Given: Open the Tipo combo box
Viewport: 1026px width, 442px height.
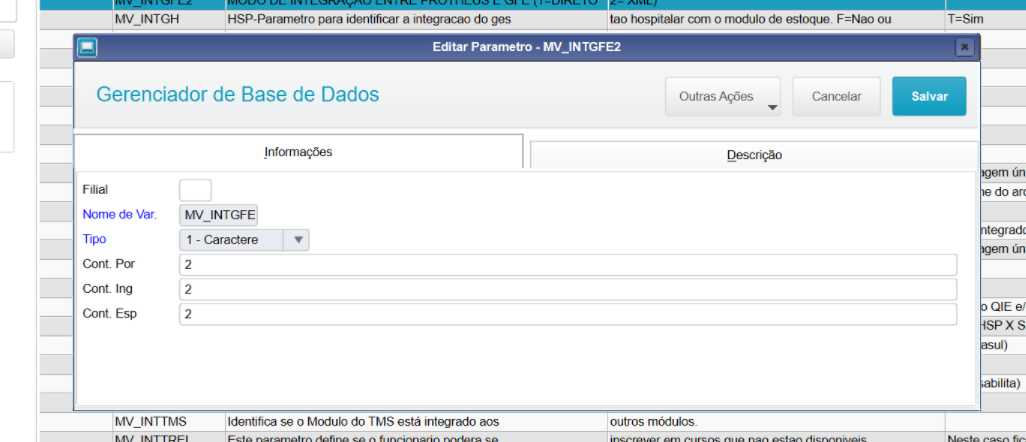Looking at the screenshot, I should click(x=244, y=240).
